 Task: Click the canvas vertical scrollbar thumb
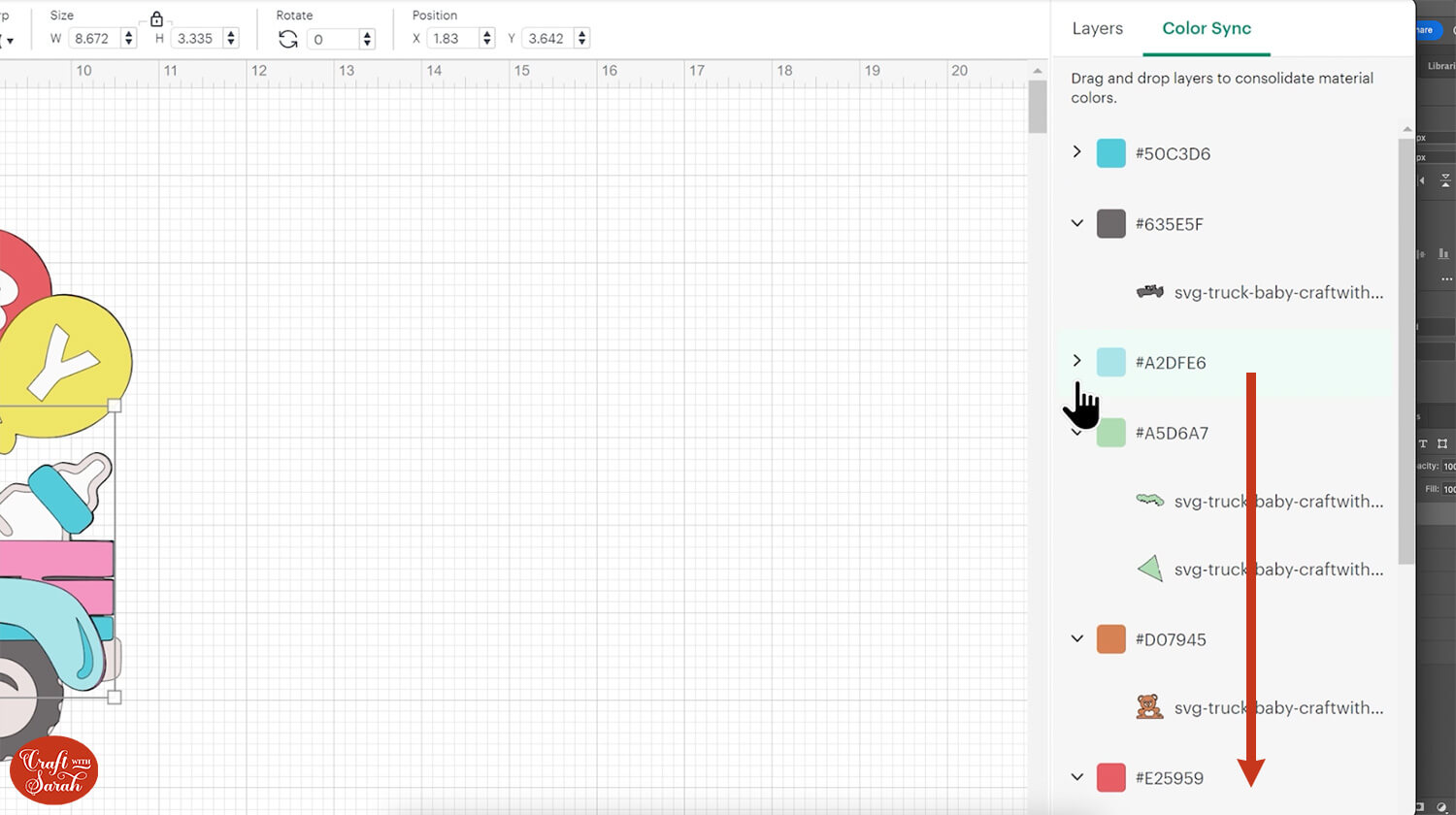(x=1038, y=107)
